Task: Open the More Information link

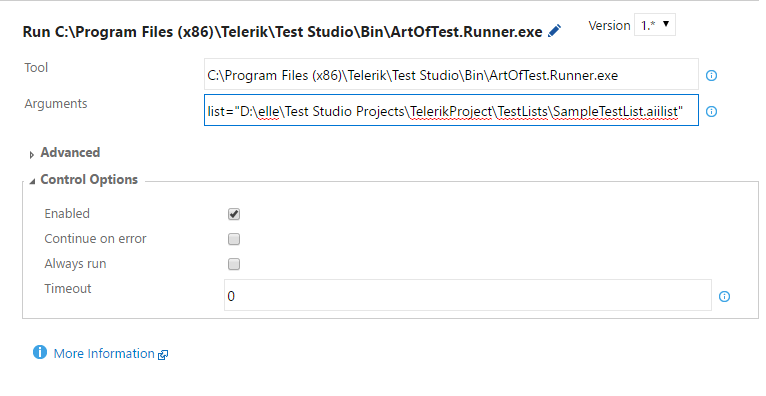Action: (x=104, y=354)
